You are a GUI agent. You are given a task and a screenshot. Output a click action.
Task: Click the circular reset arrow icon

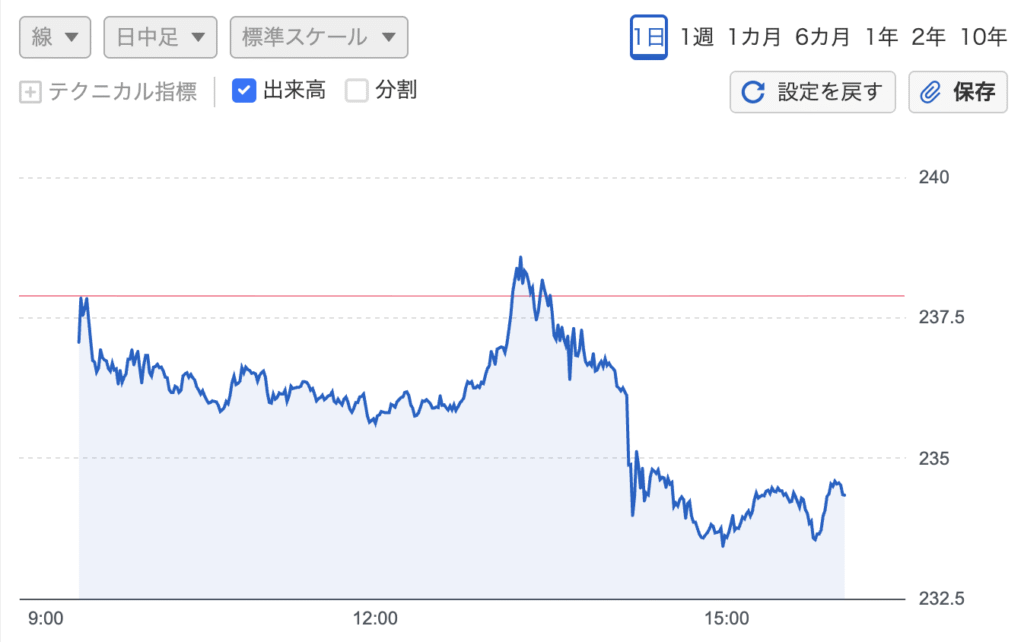click(752, 92)
